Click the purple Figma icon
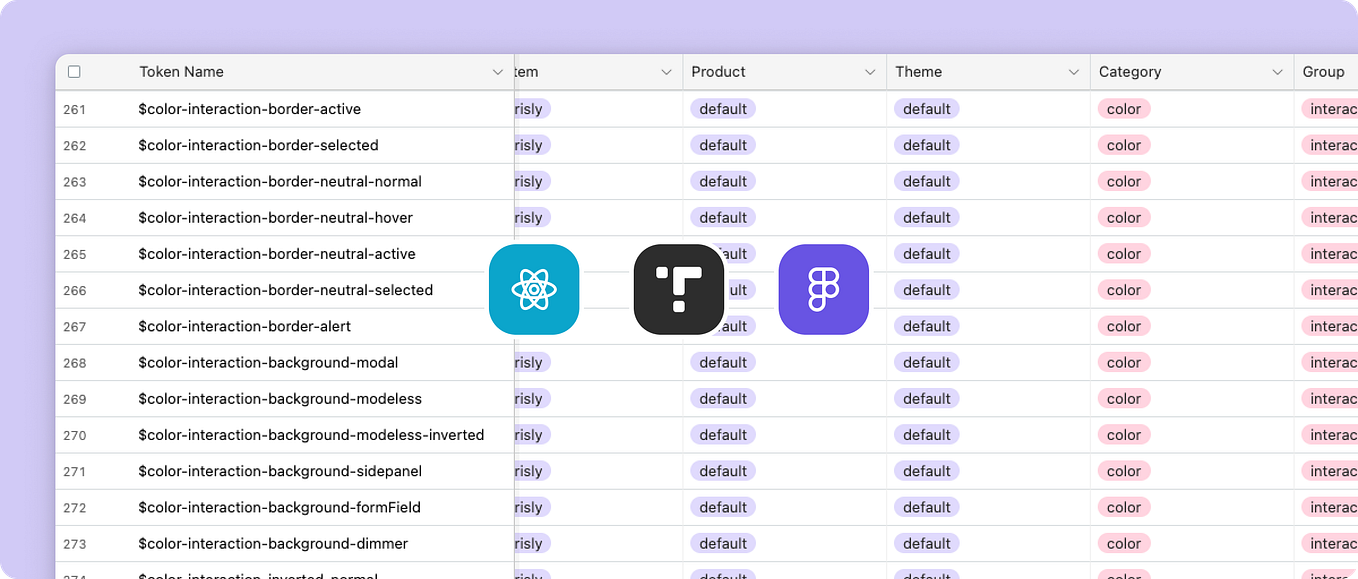Image resolution: width=1358 pixels, height=579 pixels. (824, 289)
